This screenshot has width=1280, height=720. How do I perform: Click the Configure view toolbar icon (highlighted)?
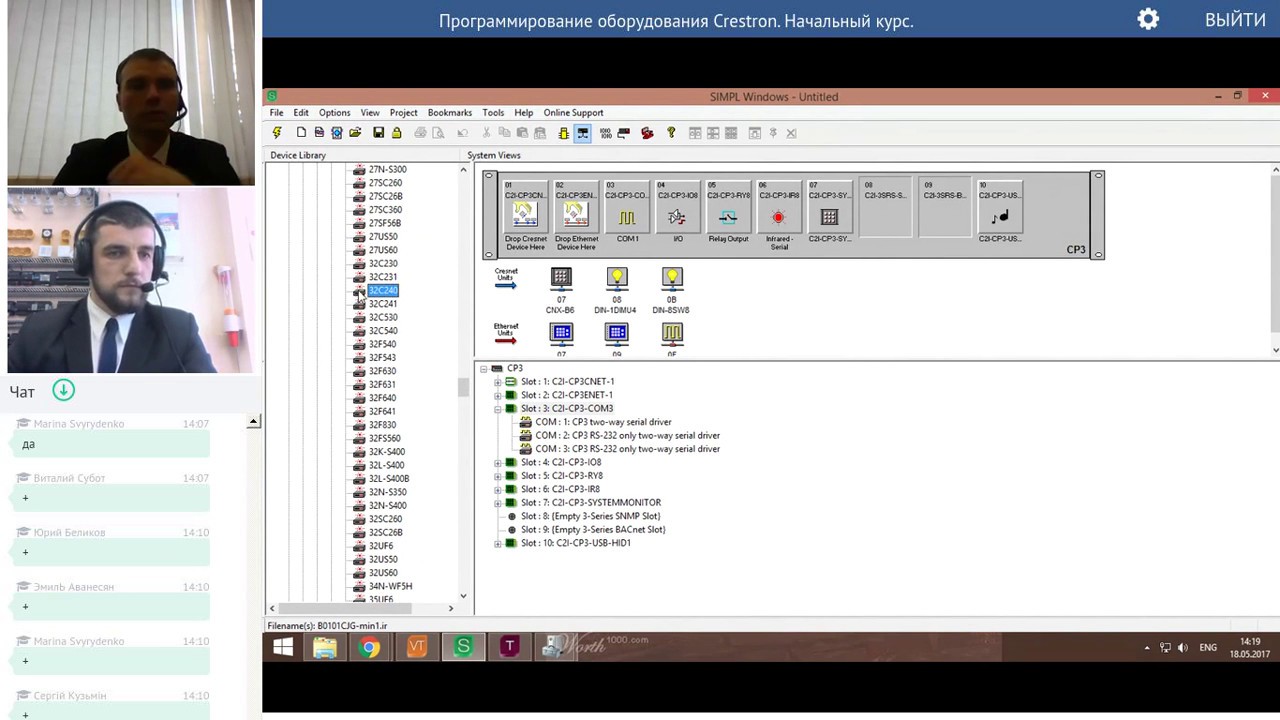click(583, 133)
